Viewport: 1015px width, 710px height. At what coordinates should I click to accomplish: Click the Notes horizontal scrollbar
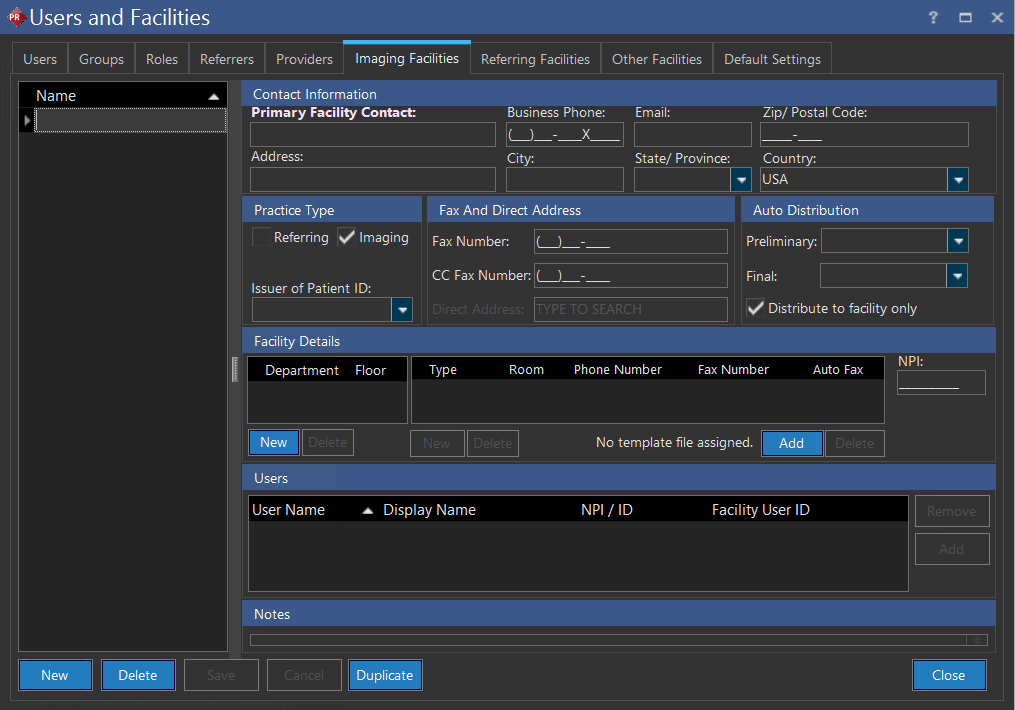tap(610, 640)
